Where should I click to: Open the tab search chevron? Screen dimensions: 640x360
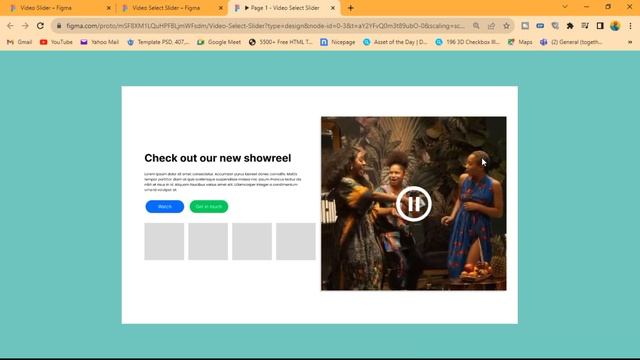click(x=565, y=7)
